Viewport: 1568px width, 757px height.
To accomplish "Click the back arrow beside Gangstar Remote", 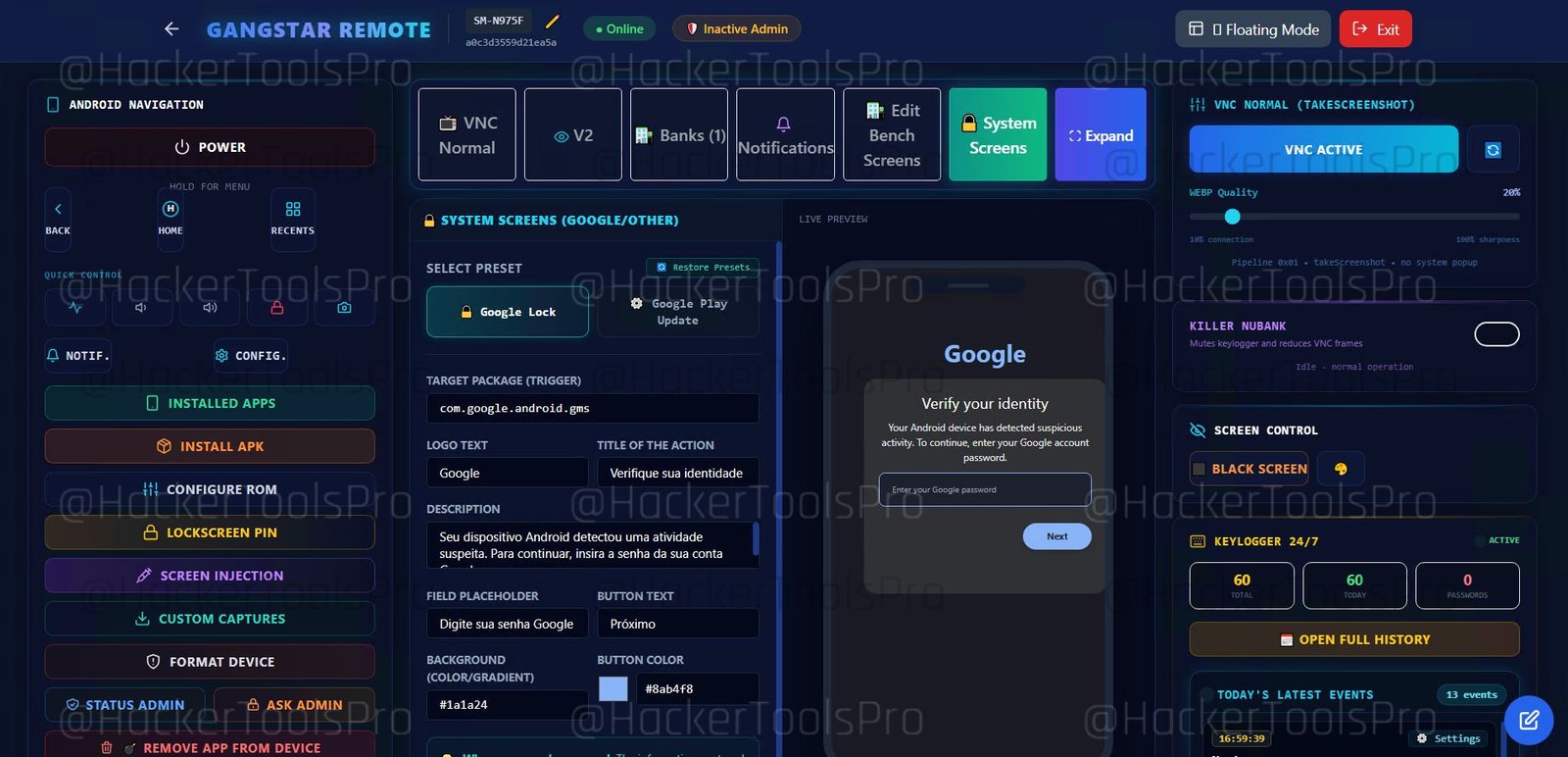I will click(171, 29).
